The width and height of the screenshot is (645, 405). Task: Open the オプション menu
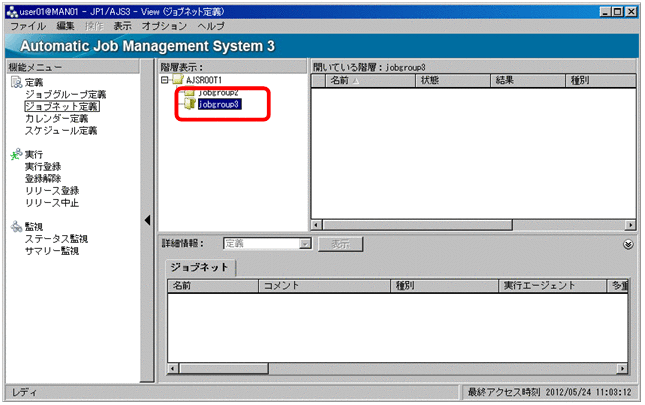pyautogui.click(x=164, y=26)
